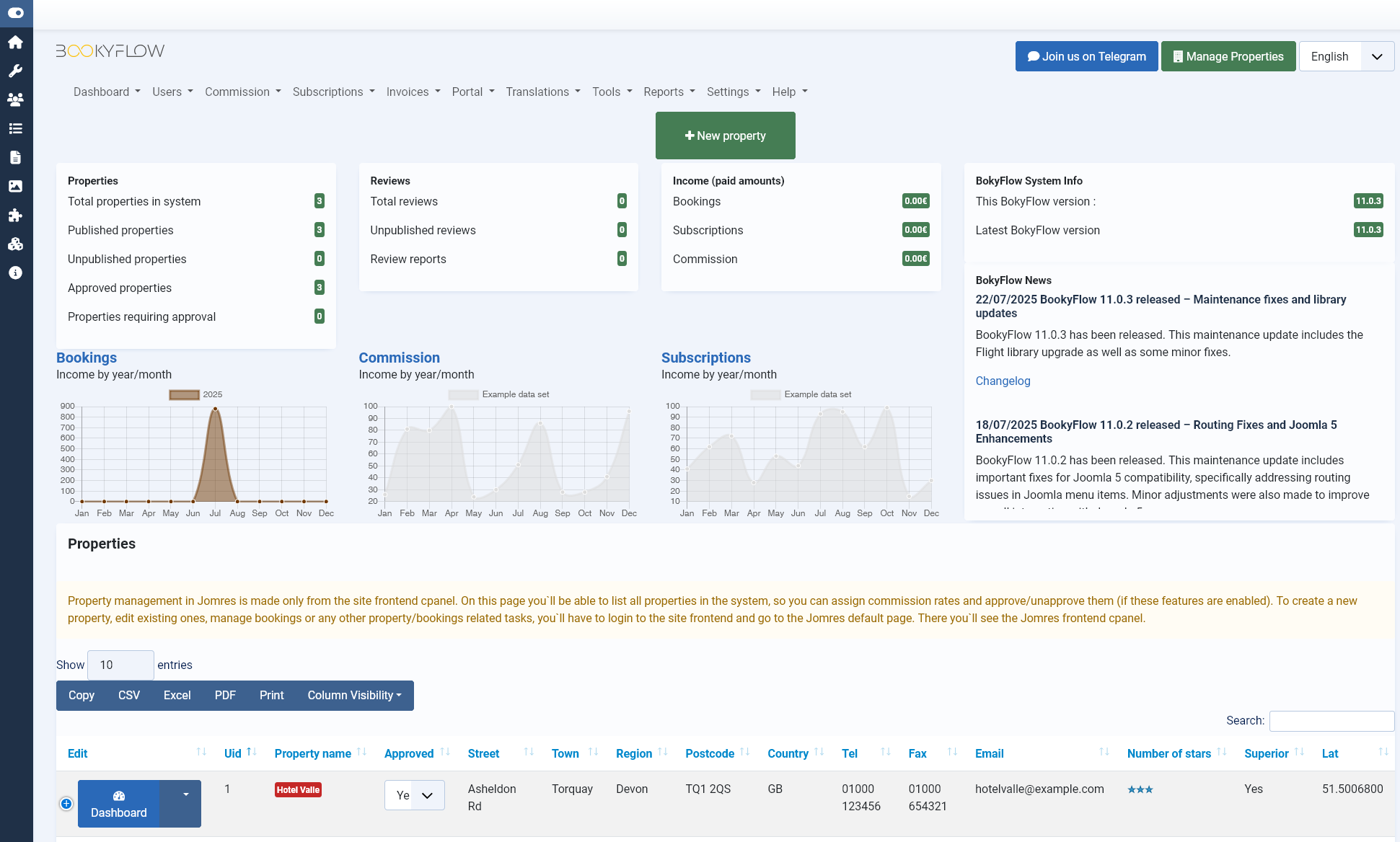
Task: Click the document file sidebar icon
Action: tap(16, 157)
